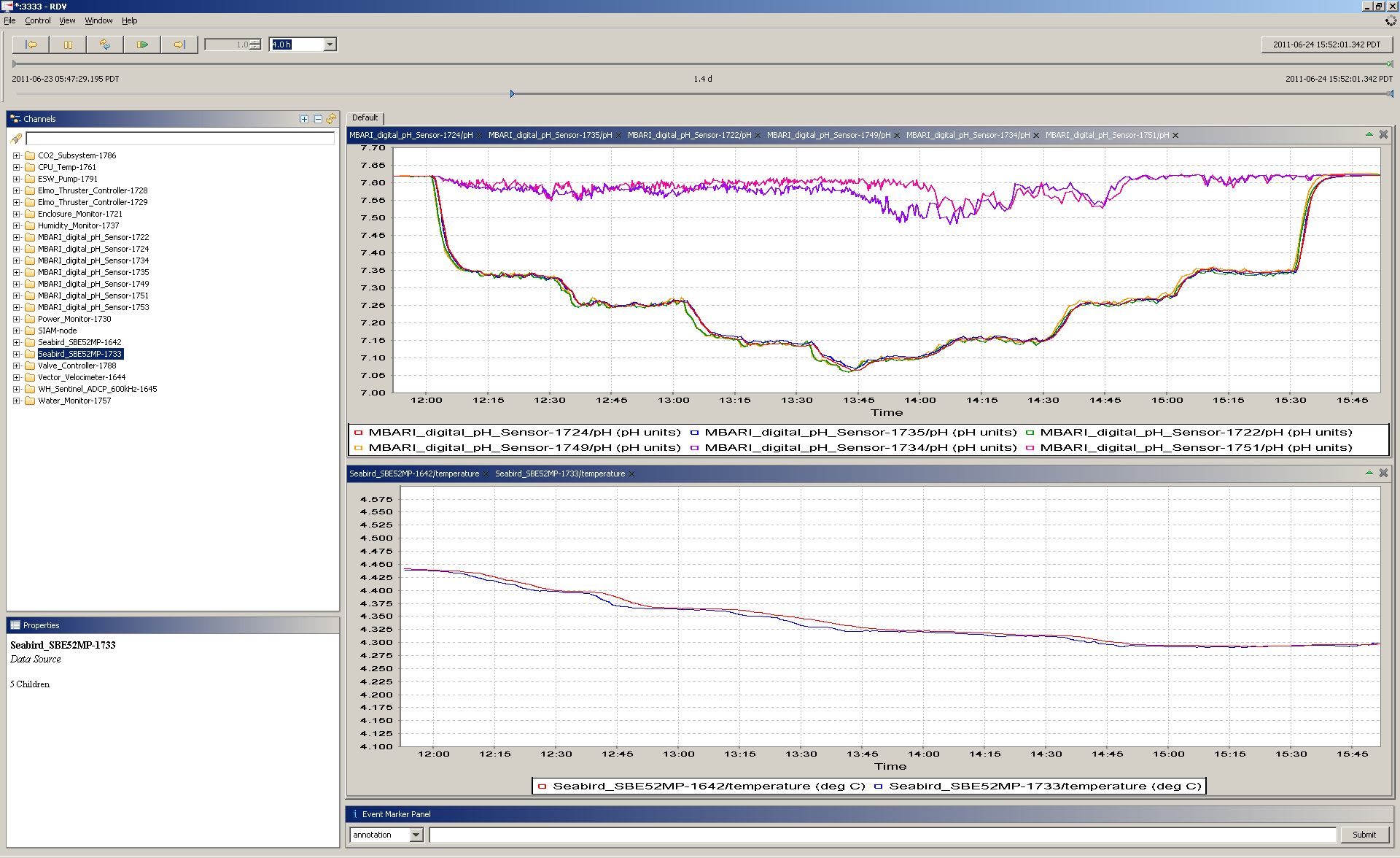Image resolution: width=1400 pixels, height=858 pixels.
Task: Submit the event marker annotation
Action: (x=1364, y=835)
